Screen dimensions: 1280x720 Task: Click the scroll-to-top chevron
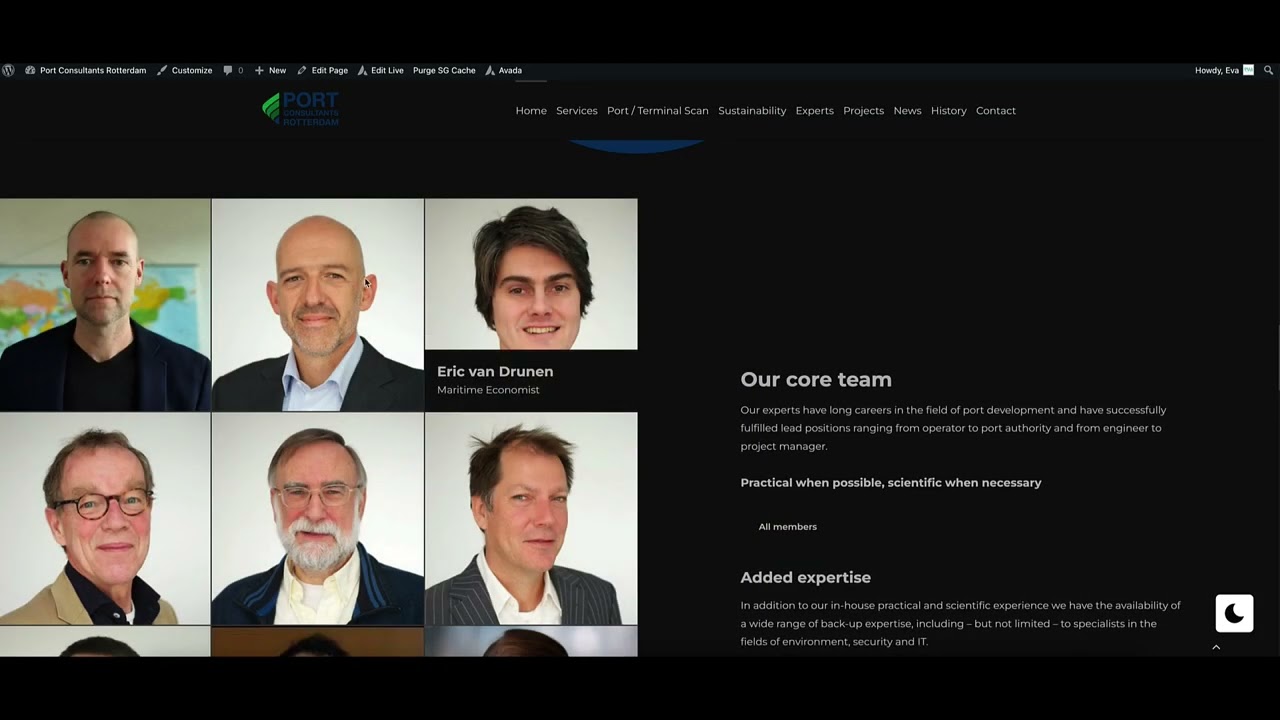click(x=1216, y=648)
